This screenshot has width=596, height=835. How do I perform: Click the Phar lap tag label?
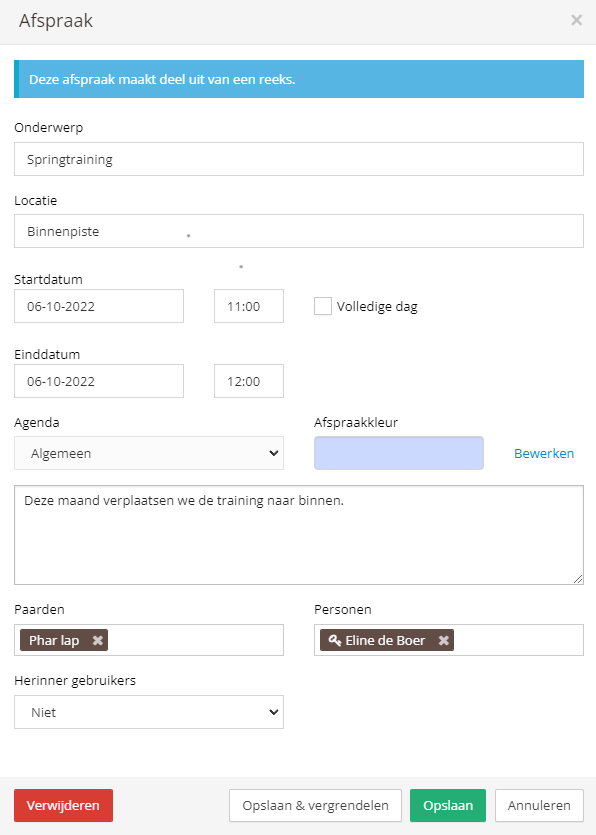coord(54,640)
